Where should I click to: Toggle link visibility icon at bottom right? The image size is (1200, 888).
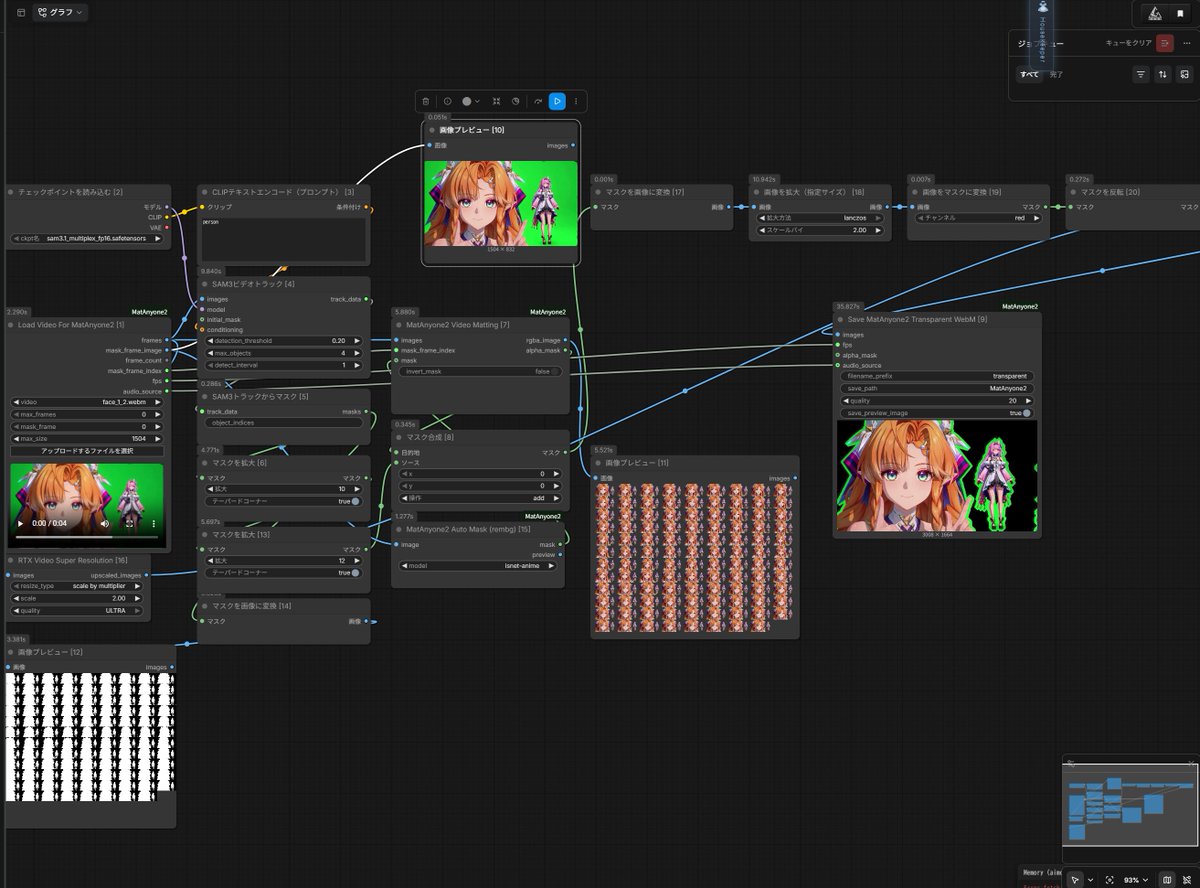pos(1187,879)
